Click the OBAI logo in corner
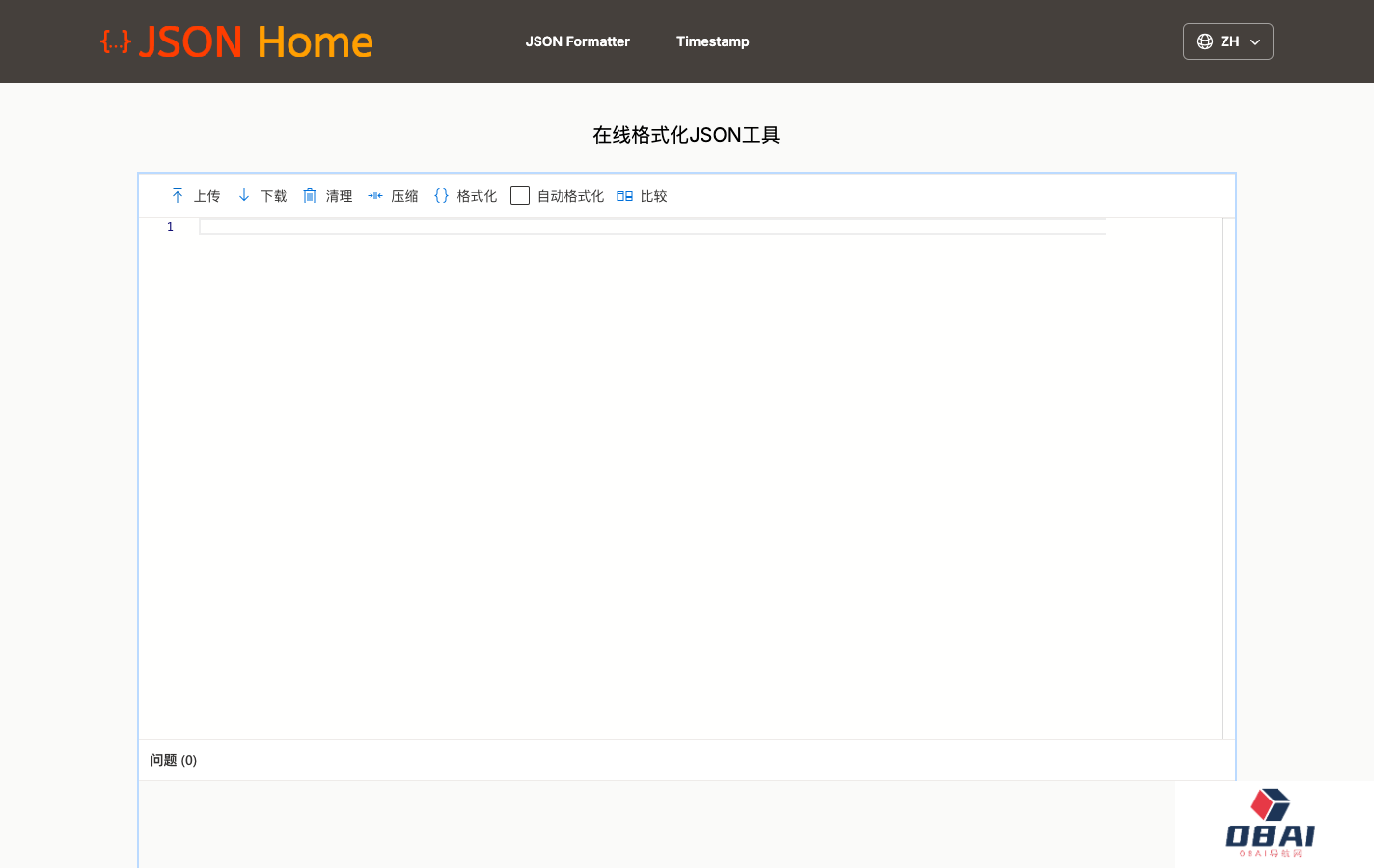1374x868 pixels. tap(1271, 824)
